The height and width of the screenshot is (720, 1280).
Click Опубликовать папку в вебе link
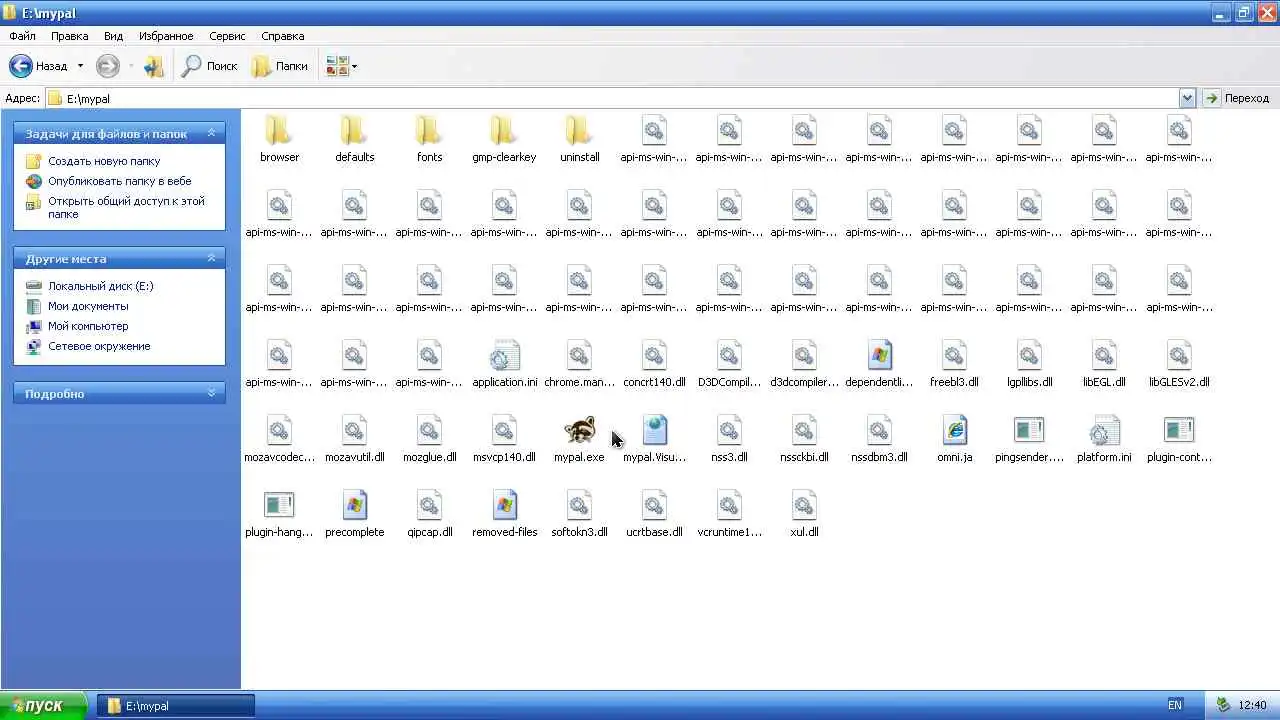pyautogui.click(x=119, y=181)
